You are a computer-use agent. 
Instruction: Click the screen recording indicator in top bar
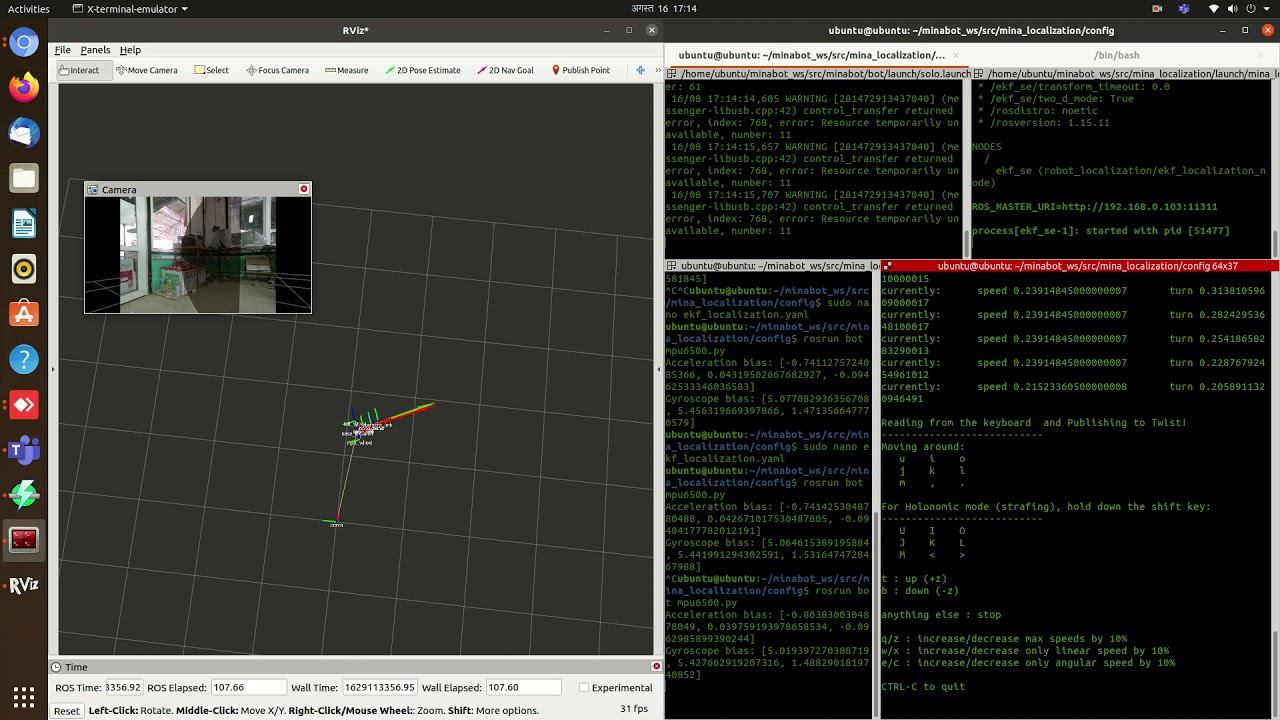(x=1157, y=8)
